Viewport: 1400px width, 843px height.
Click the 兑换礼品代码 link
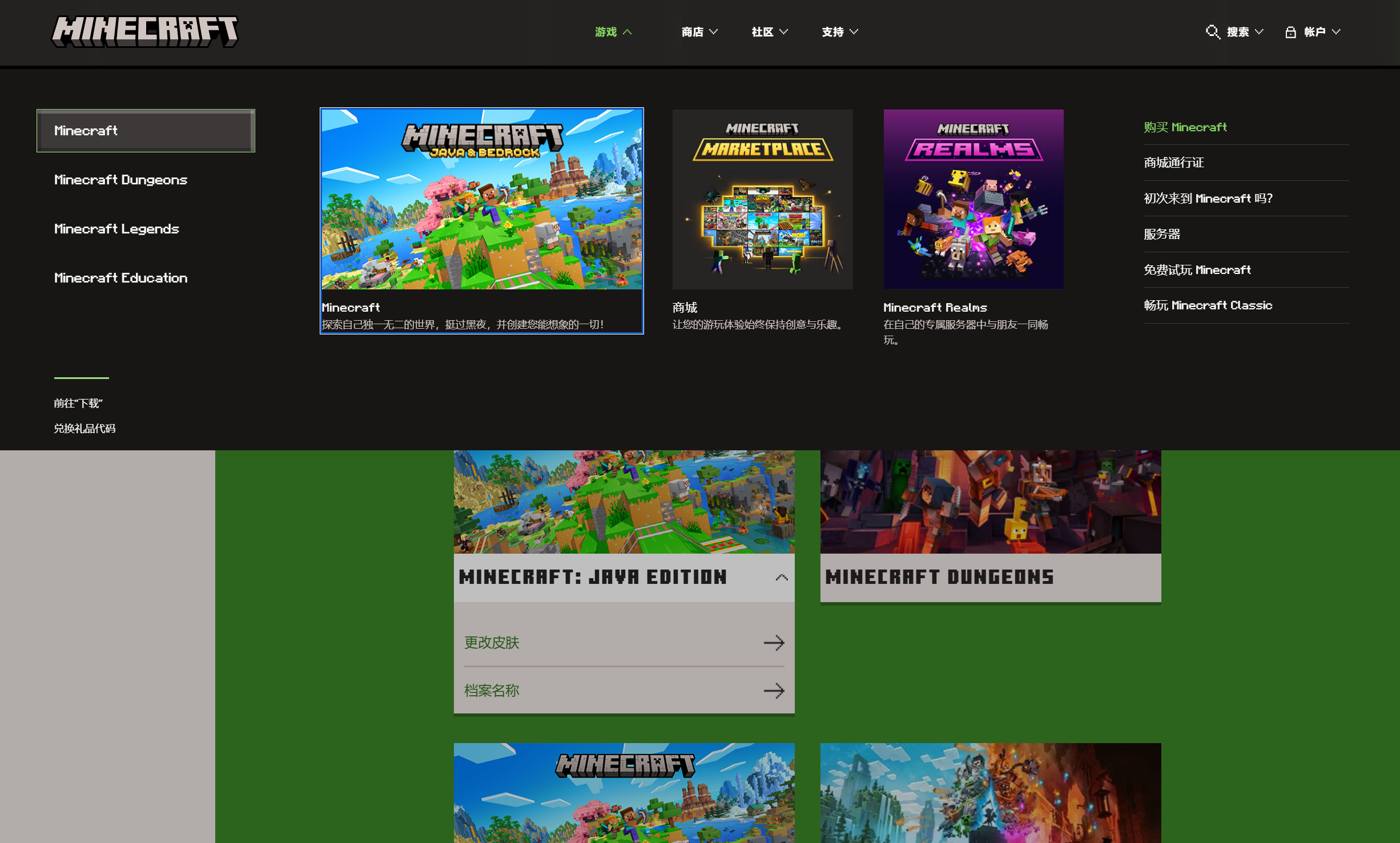pyautogui.click(x=85, y=428)
